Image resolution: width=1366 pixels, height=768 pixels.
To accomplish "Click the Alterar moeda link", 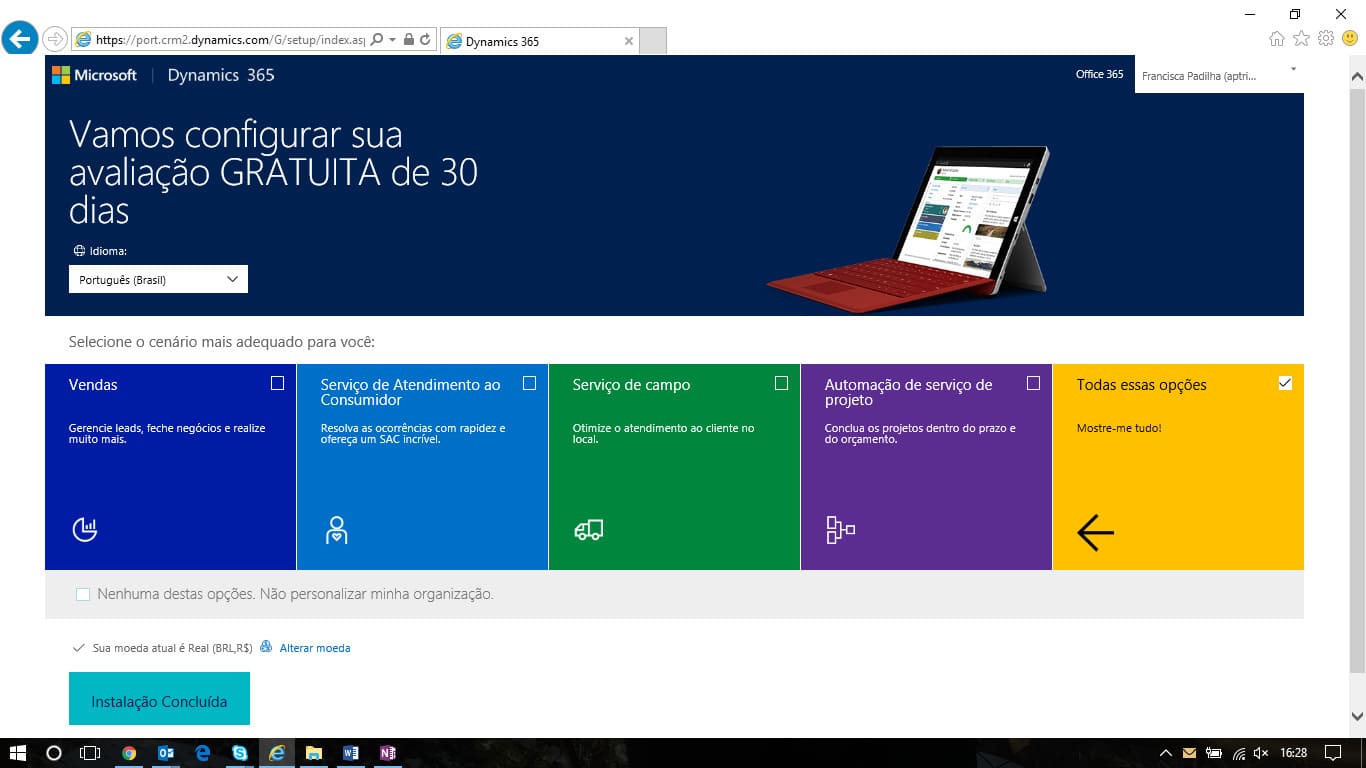I will pyautogui.click(x=314, y=648).
